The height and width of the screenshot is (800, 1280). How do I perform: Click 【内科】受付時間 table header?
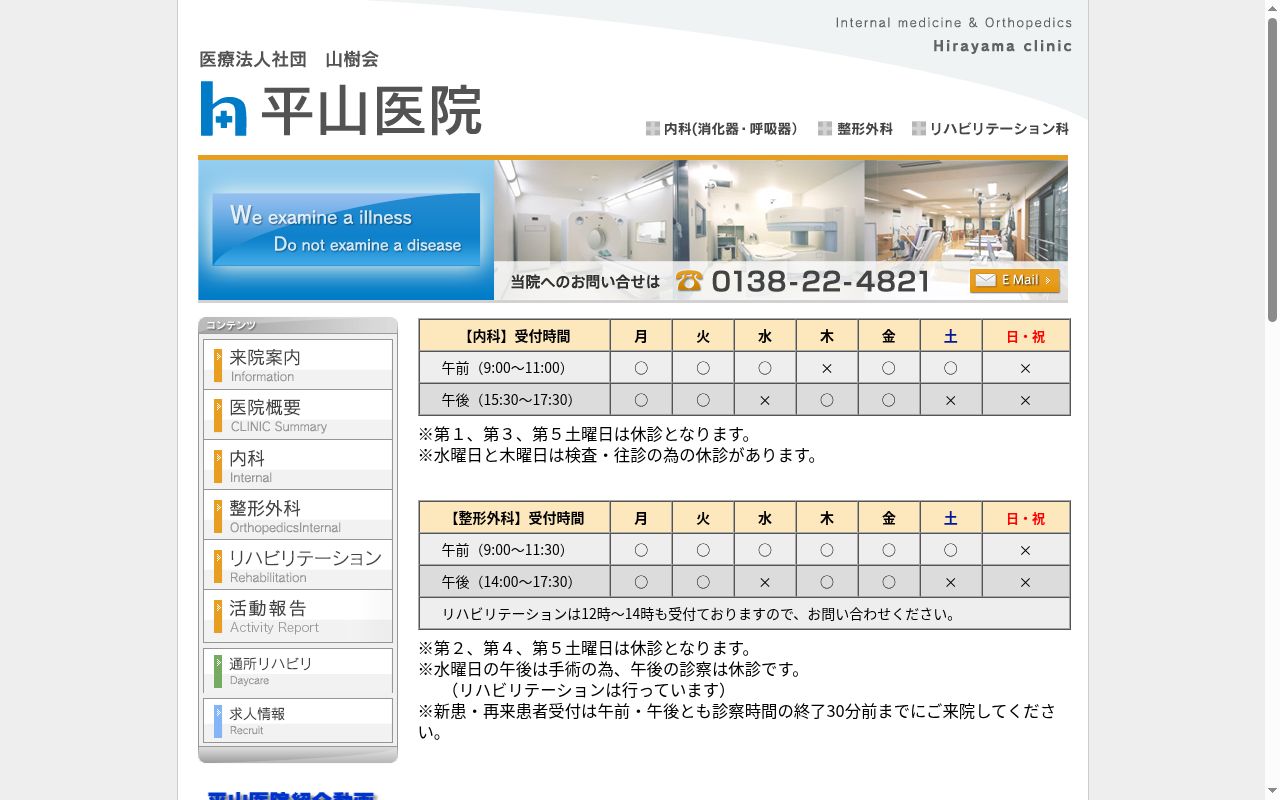tap(515, 336)
